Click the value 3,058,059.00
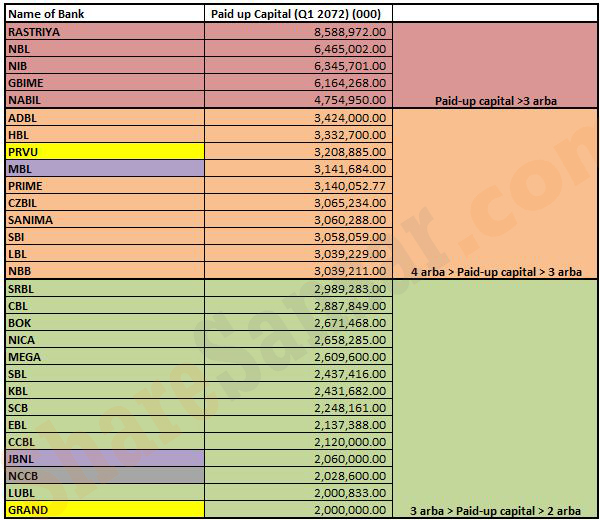 pyautogui.click(x=350, y=237)
